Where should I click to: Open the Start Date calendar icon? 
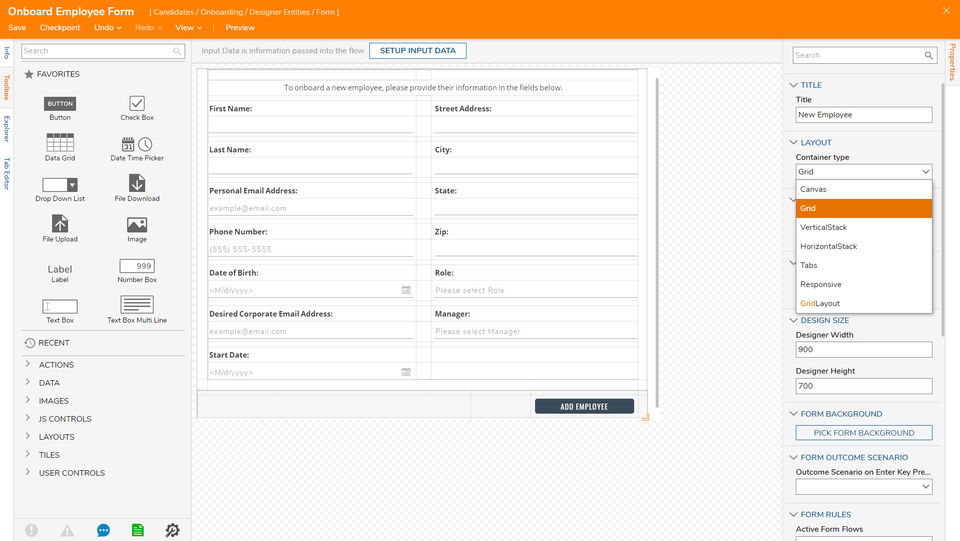[406, 372]
